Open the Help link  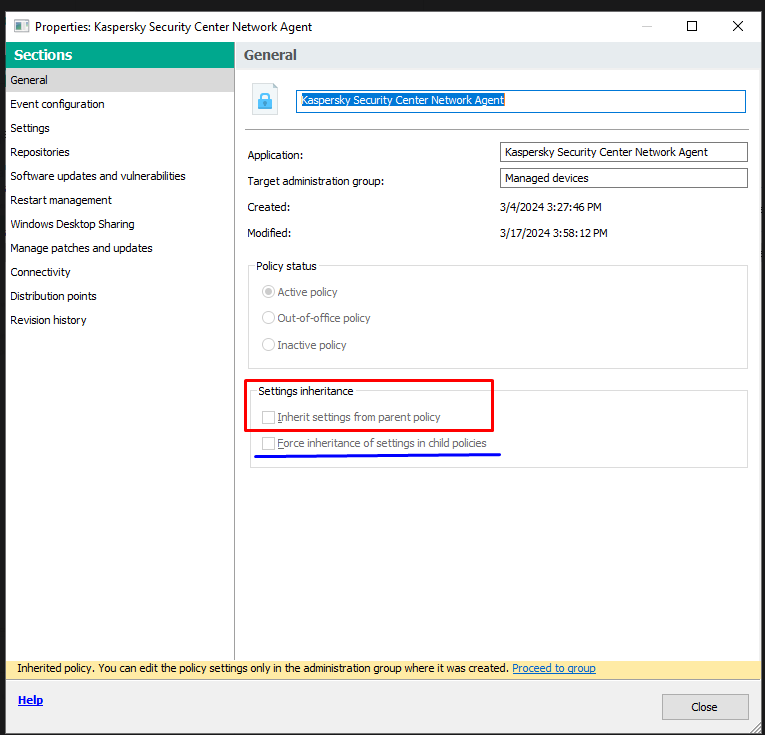tap(30, 700)
